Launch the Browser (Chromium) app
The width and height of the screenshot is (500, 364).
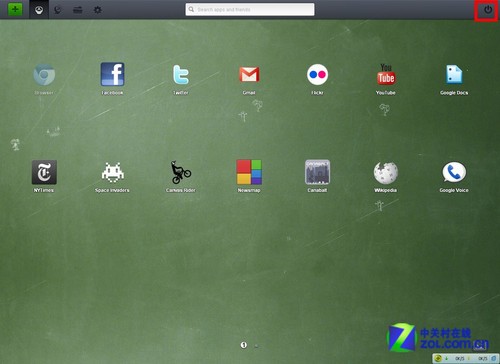(44, 75)
